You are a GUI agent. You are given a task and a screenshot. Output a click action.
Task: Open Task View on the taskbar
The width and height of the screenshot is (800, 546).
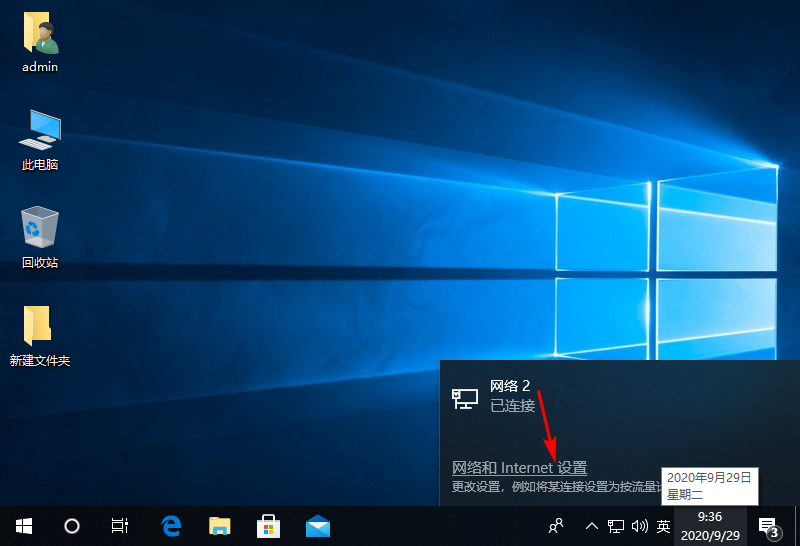(120, 525)
